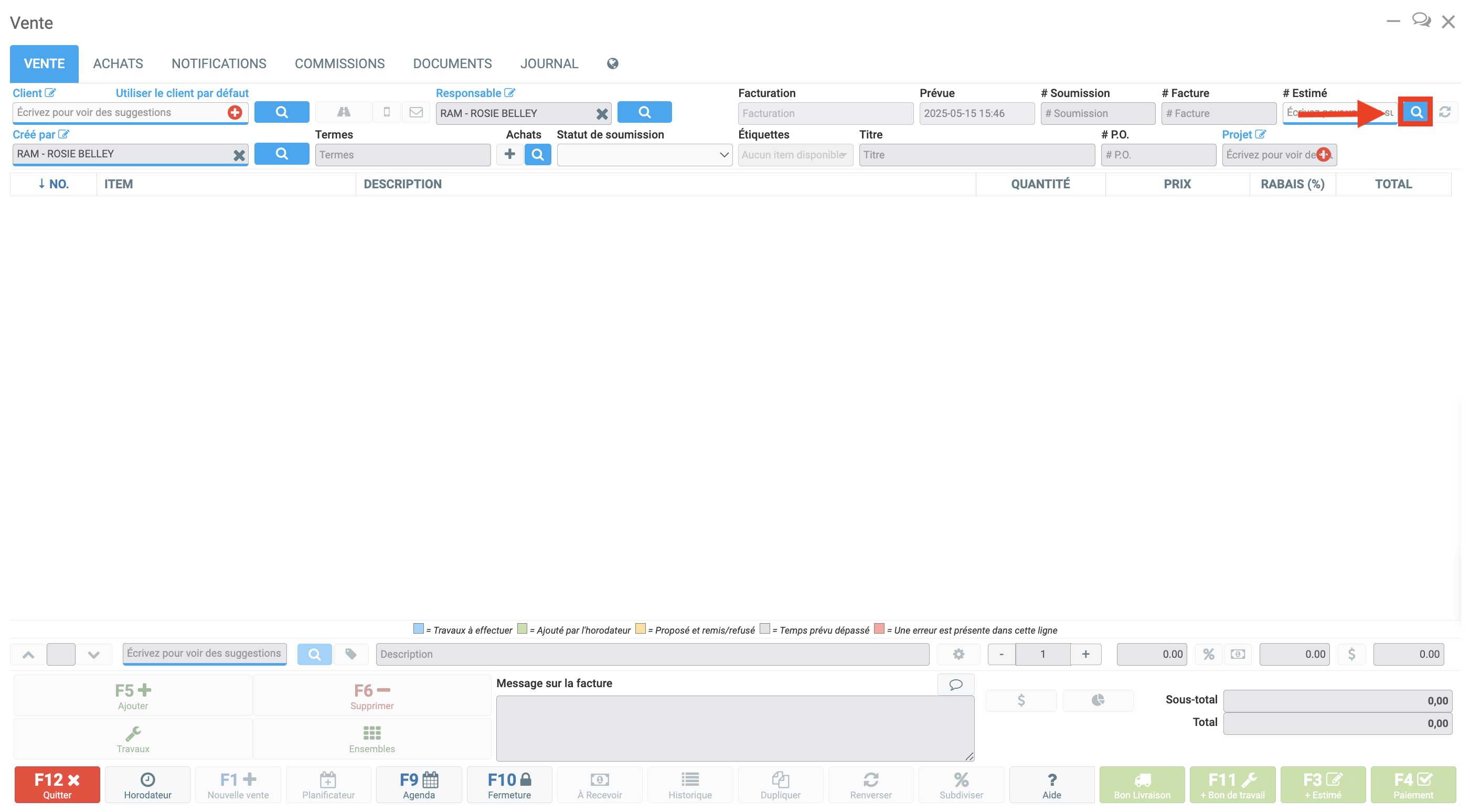
Task: Increase quantity with the plus stepper
Action: click(1085, 654)
